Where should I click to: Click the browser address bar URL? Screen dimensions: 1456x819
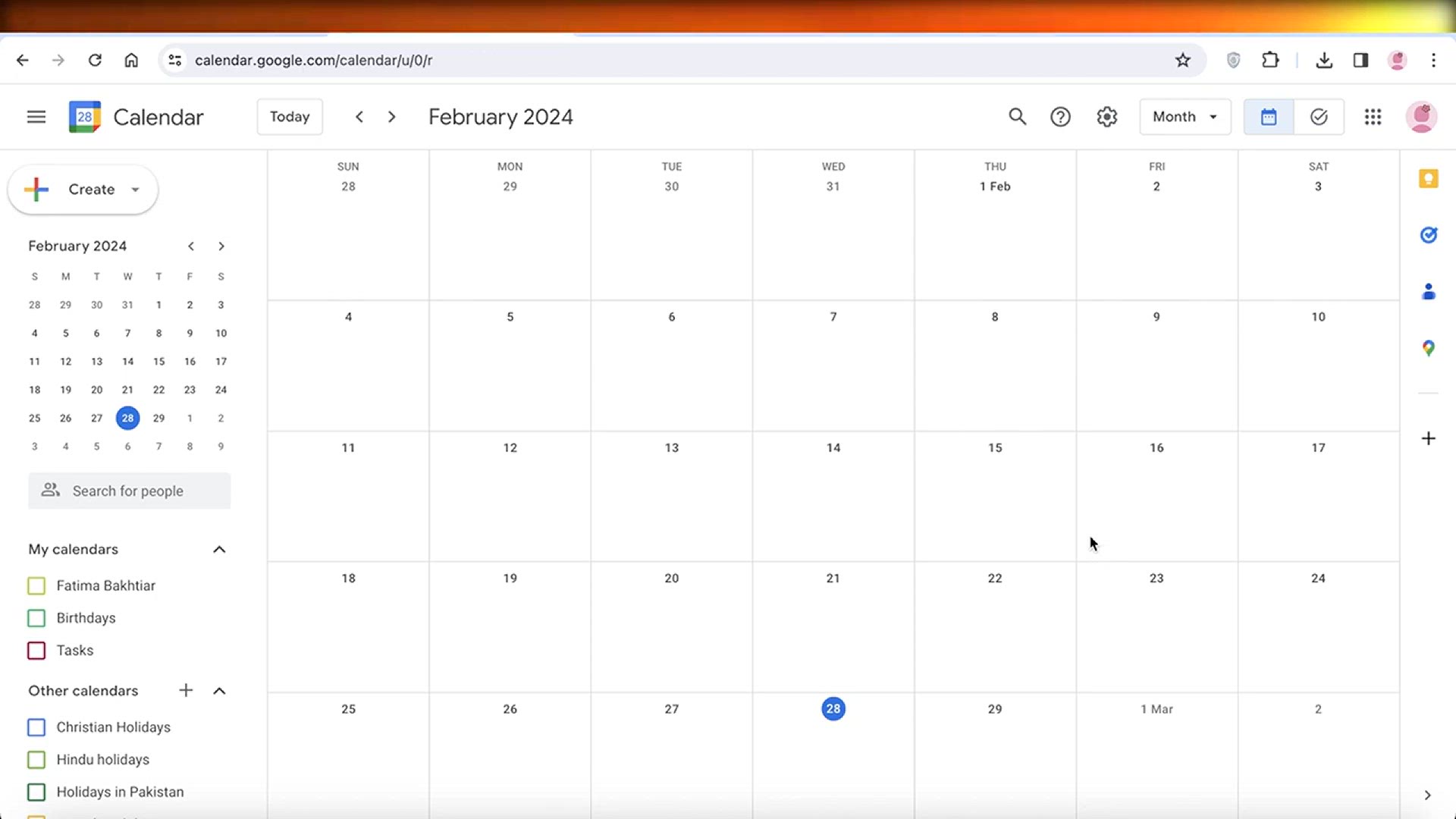[313, 60]
